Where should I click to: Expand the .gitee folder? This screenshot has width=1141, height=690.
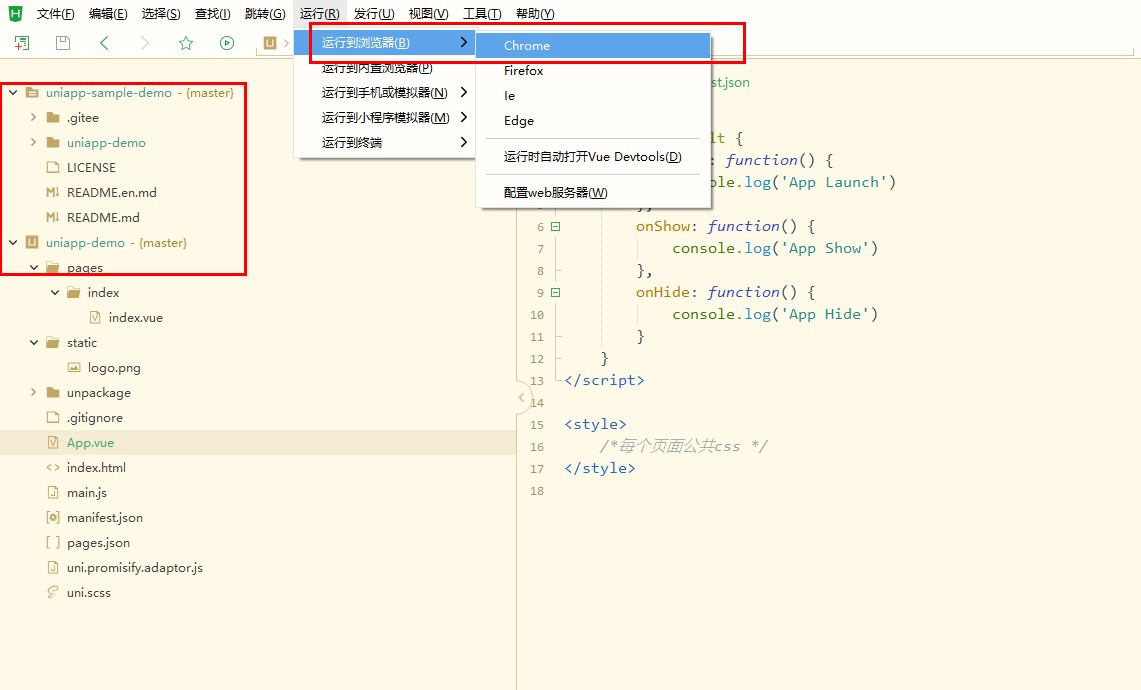tap(33, 117)
